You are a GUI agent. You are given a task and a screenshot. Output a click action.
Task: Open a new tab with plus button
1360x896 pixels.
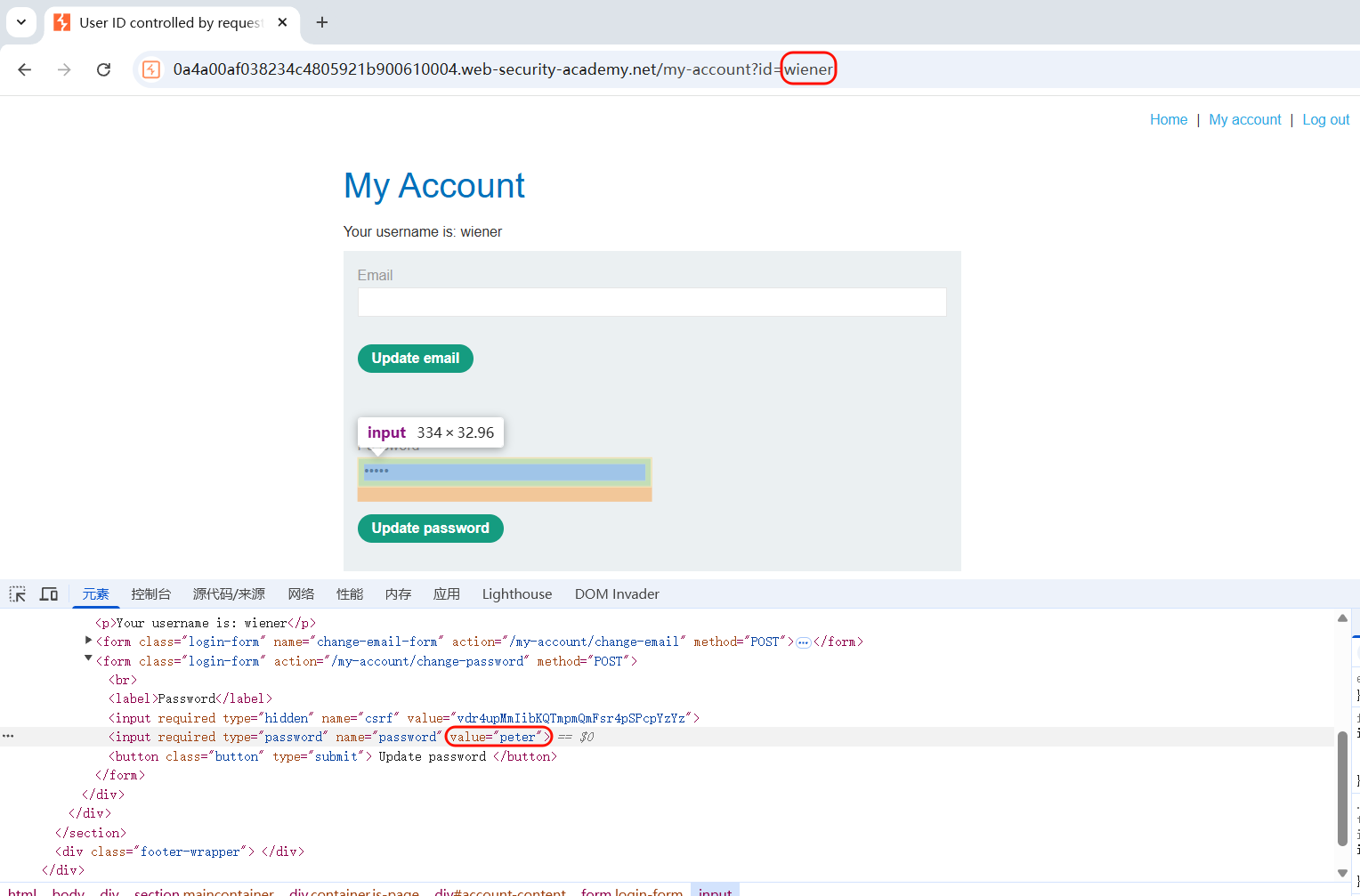(x=322, y=22)
